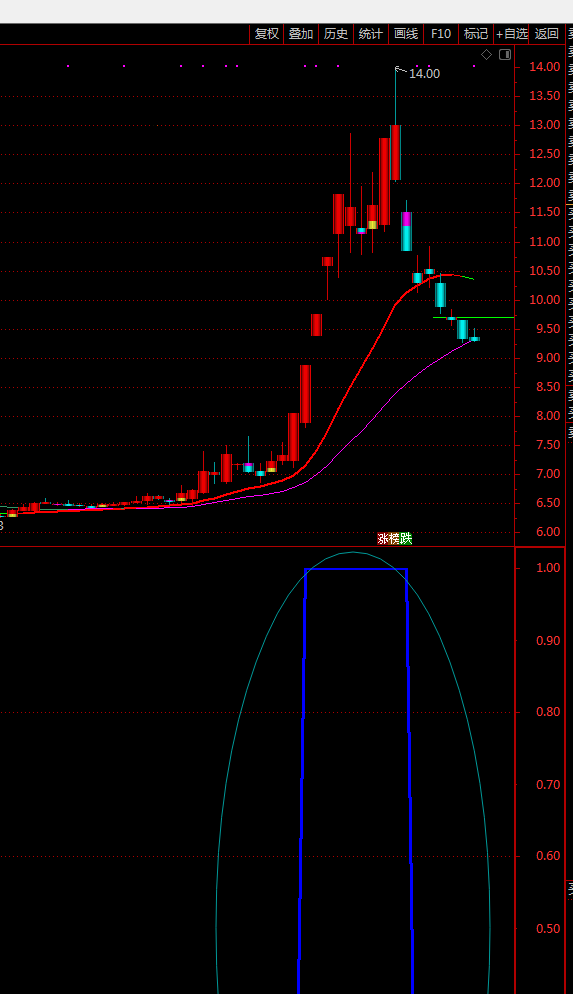Click the green horizontal line at 9.70
The image size is (573, 994).
click(x=473, y=317)
